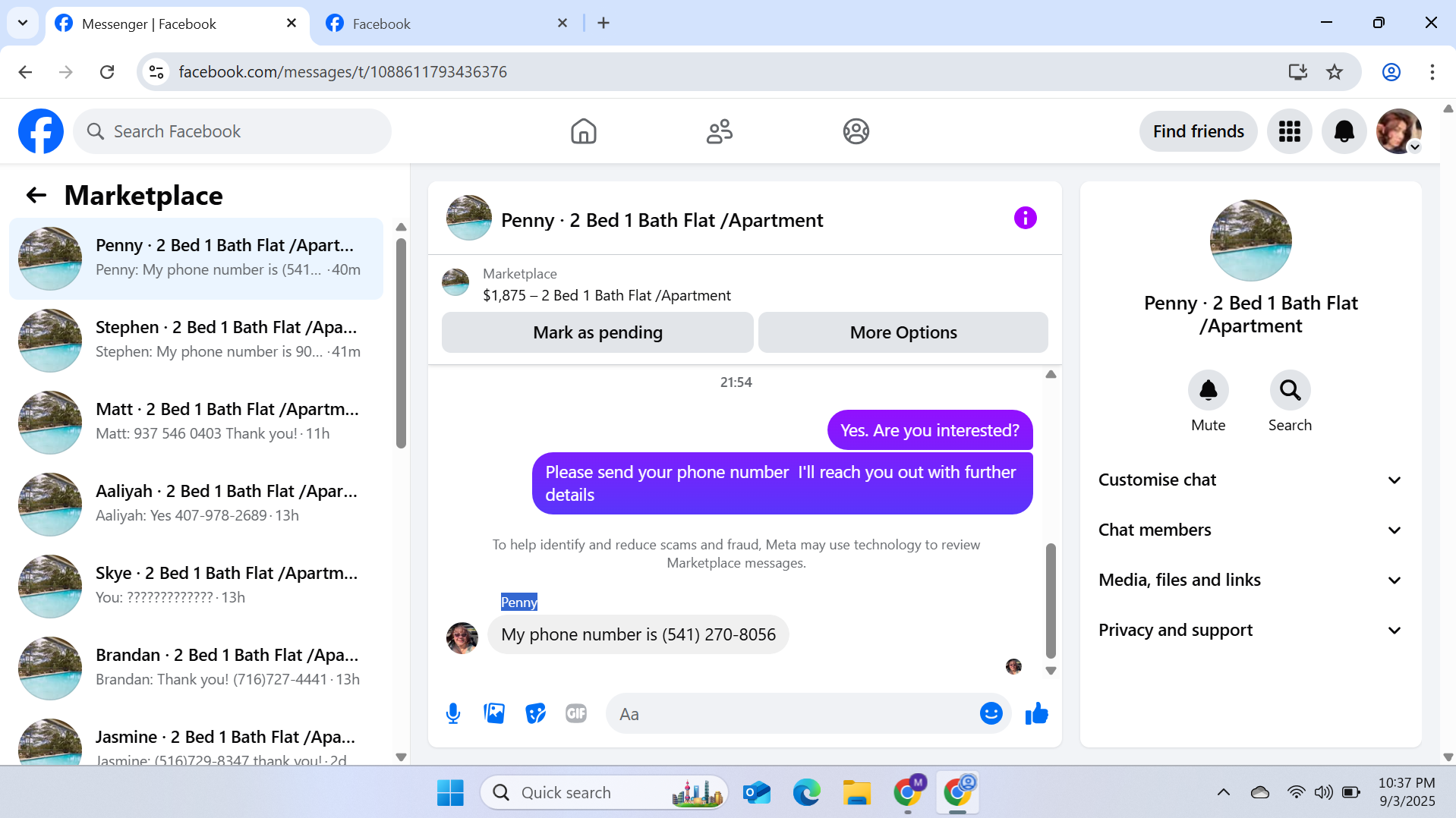The width and height of the screenshot is (1456, 818).
Task: Close the Facebook tab
Action: click(563, 24)
